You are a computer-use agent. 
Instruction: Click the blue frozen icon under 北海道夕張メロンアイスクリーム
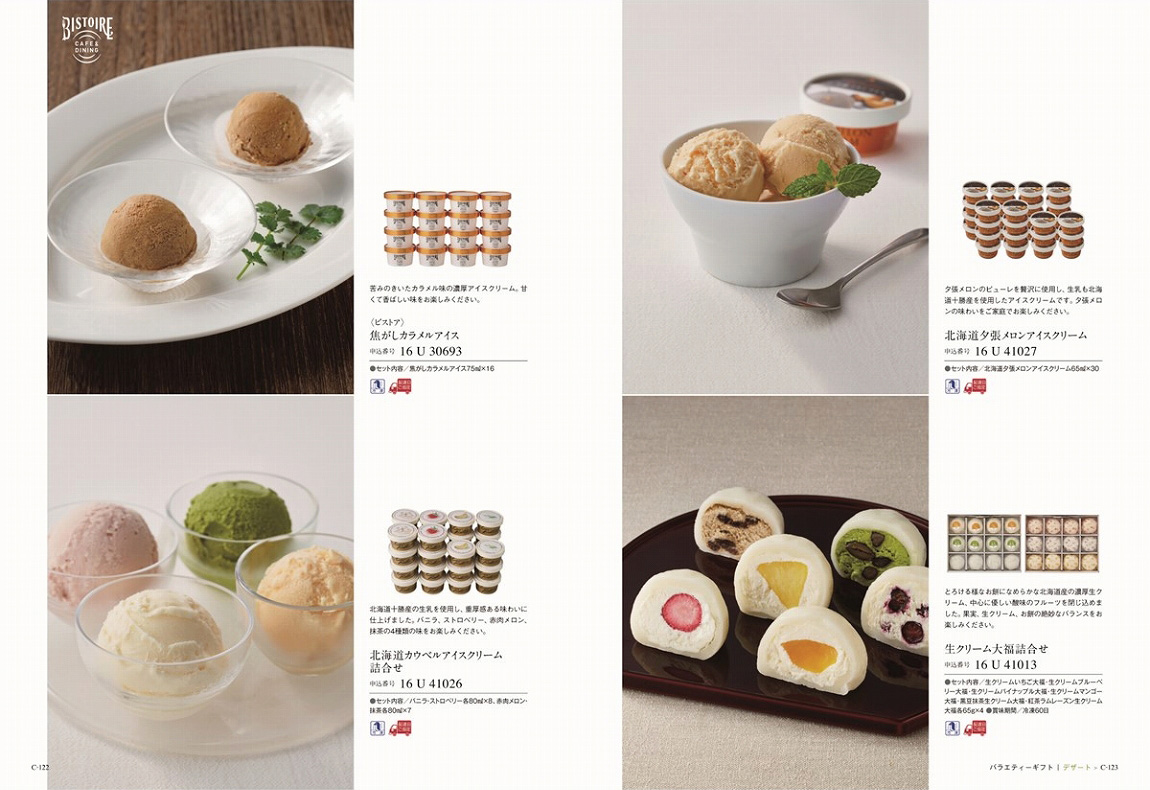point(952,386)
